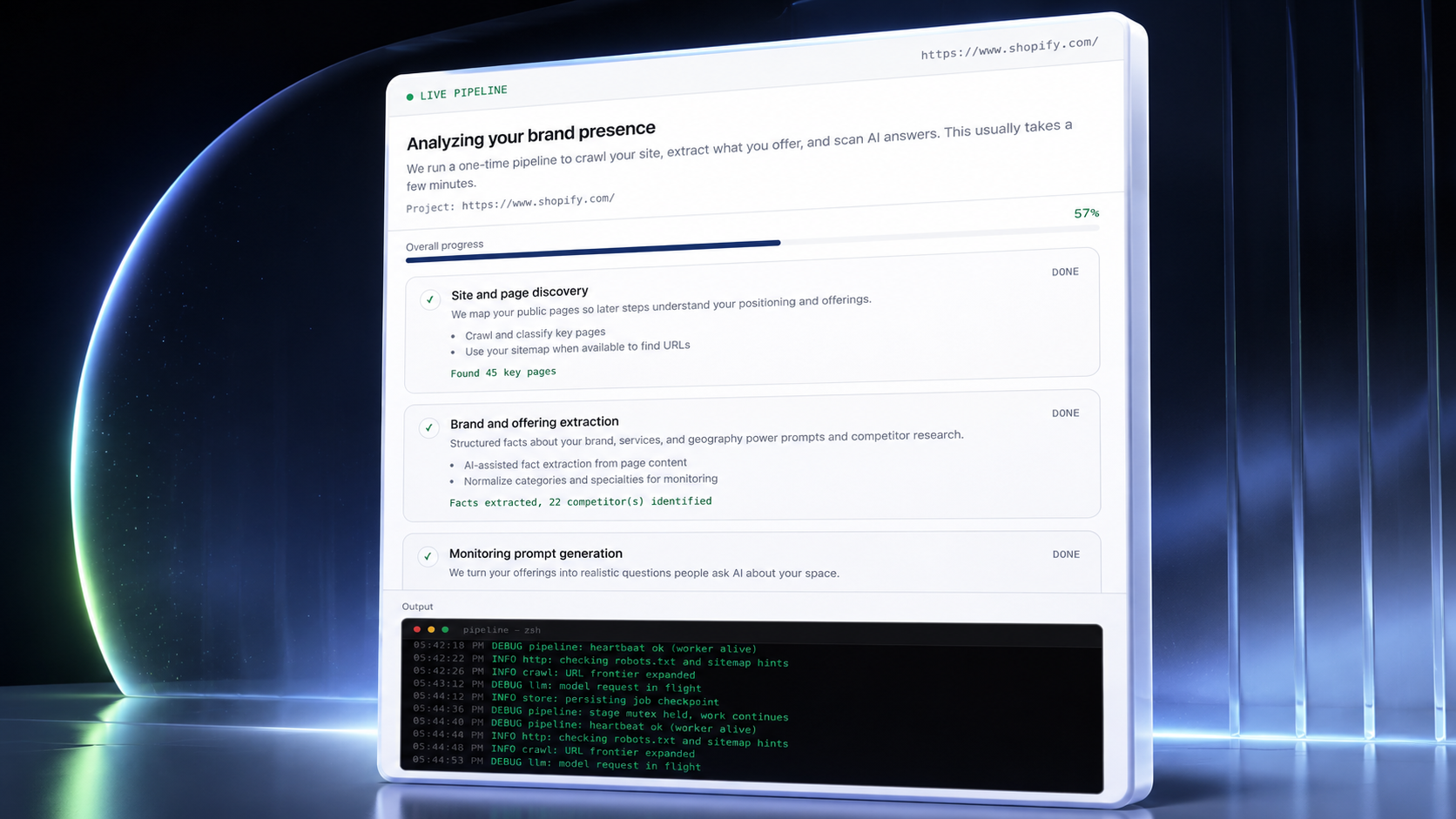Click the 'persisting job checkpoint' log line
1456x819 pixels.
pyautogui.click(x=565, y=699)
